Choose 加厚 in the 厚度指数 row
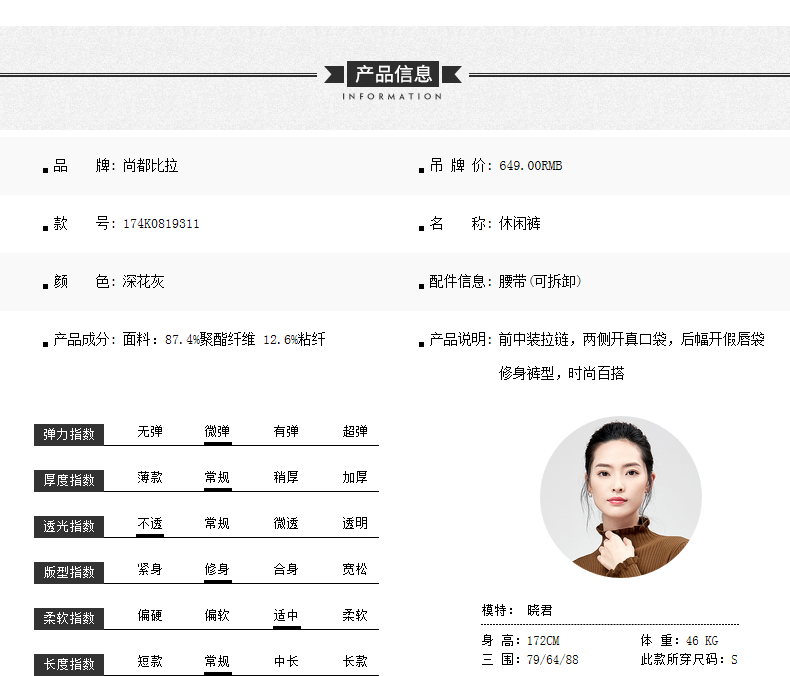This screenshot has height=676, width=790. point(355,478)
